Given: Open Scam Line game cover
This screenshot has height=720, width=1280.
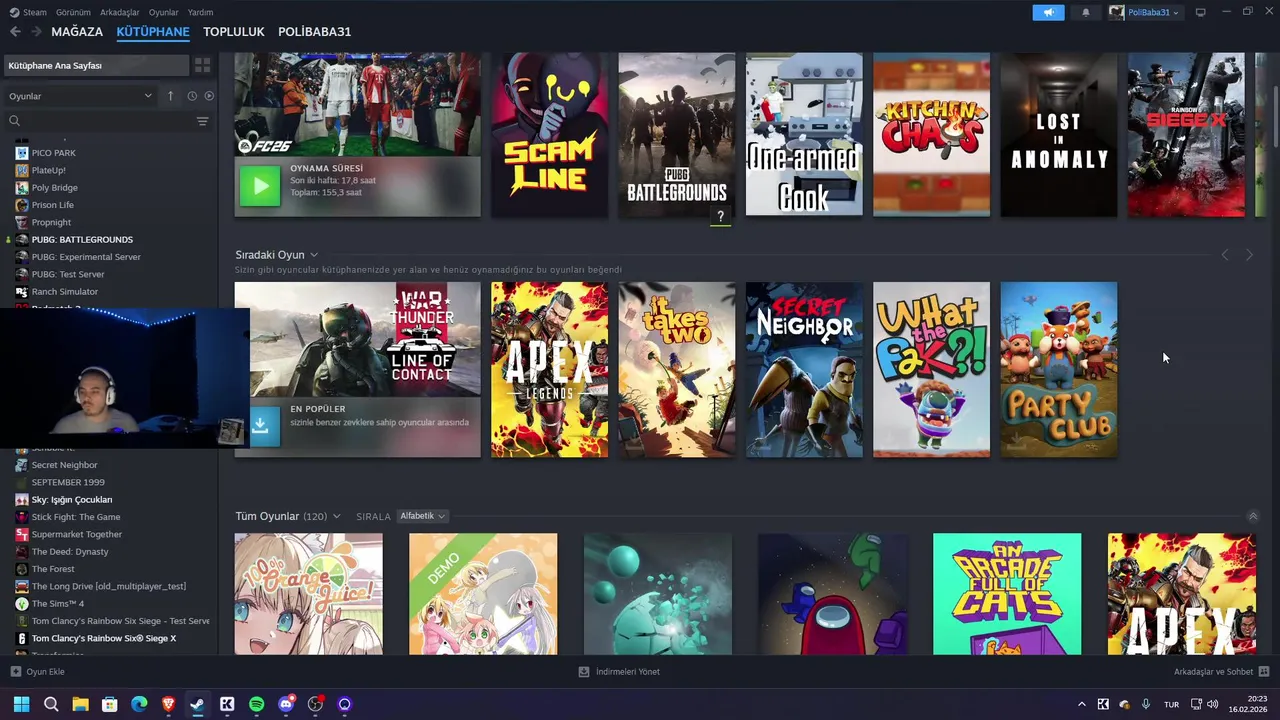Looking at the screenshot, I should [x=549, y=134].
